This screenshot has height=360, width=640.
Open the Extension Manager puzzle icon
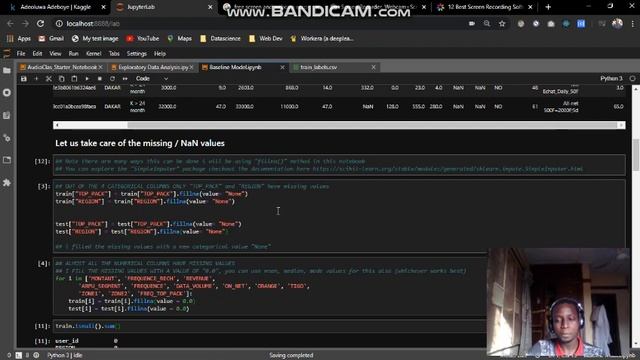(7, 183)
